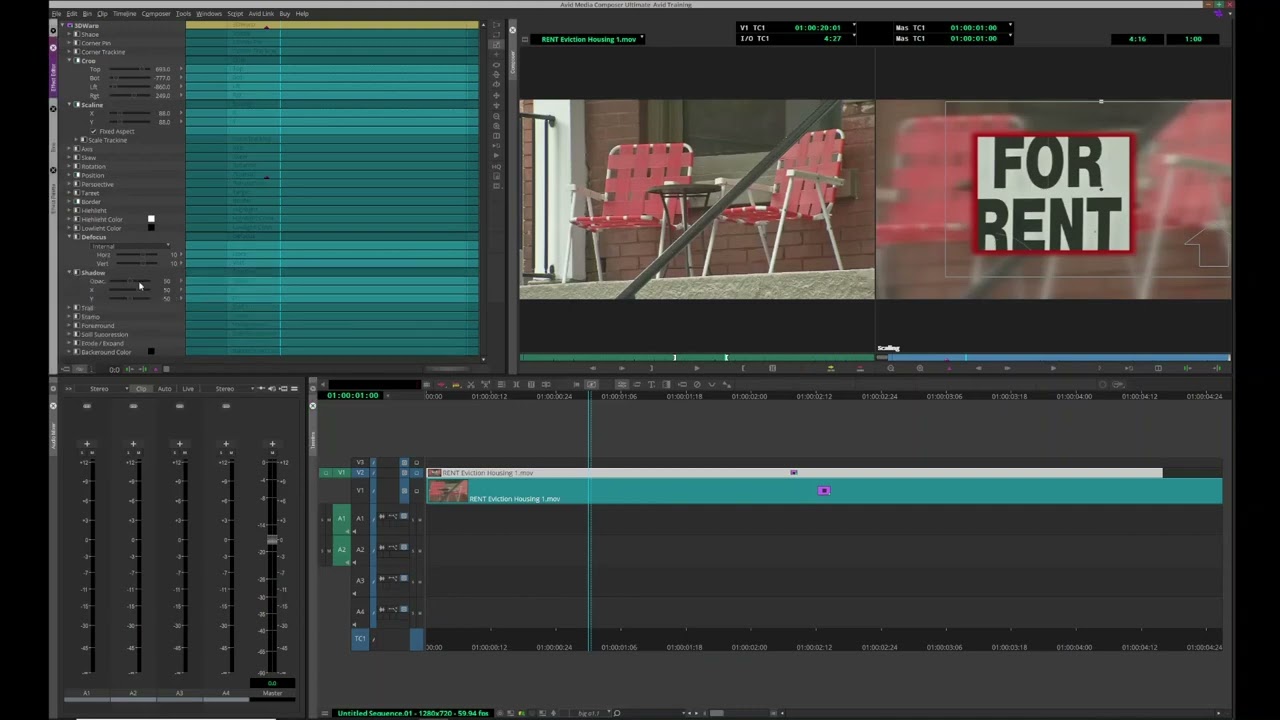Toggle the Defocus enable button
The height and width of the screenshot is (720, 1280).
tap(77, 237)
